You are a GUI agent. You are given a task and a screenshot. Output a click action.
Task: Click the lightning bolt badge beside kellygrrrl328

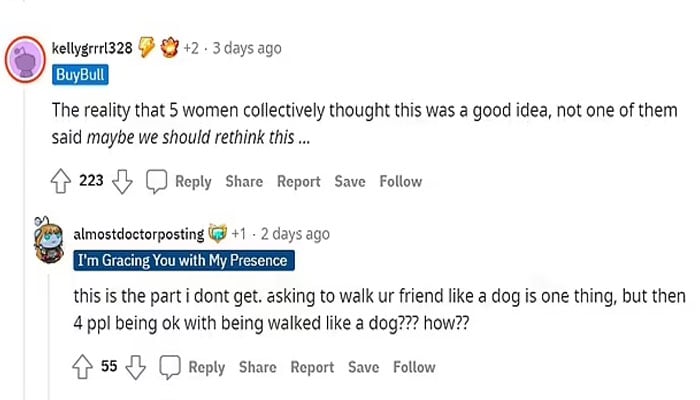(146, 48)
